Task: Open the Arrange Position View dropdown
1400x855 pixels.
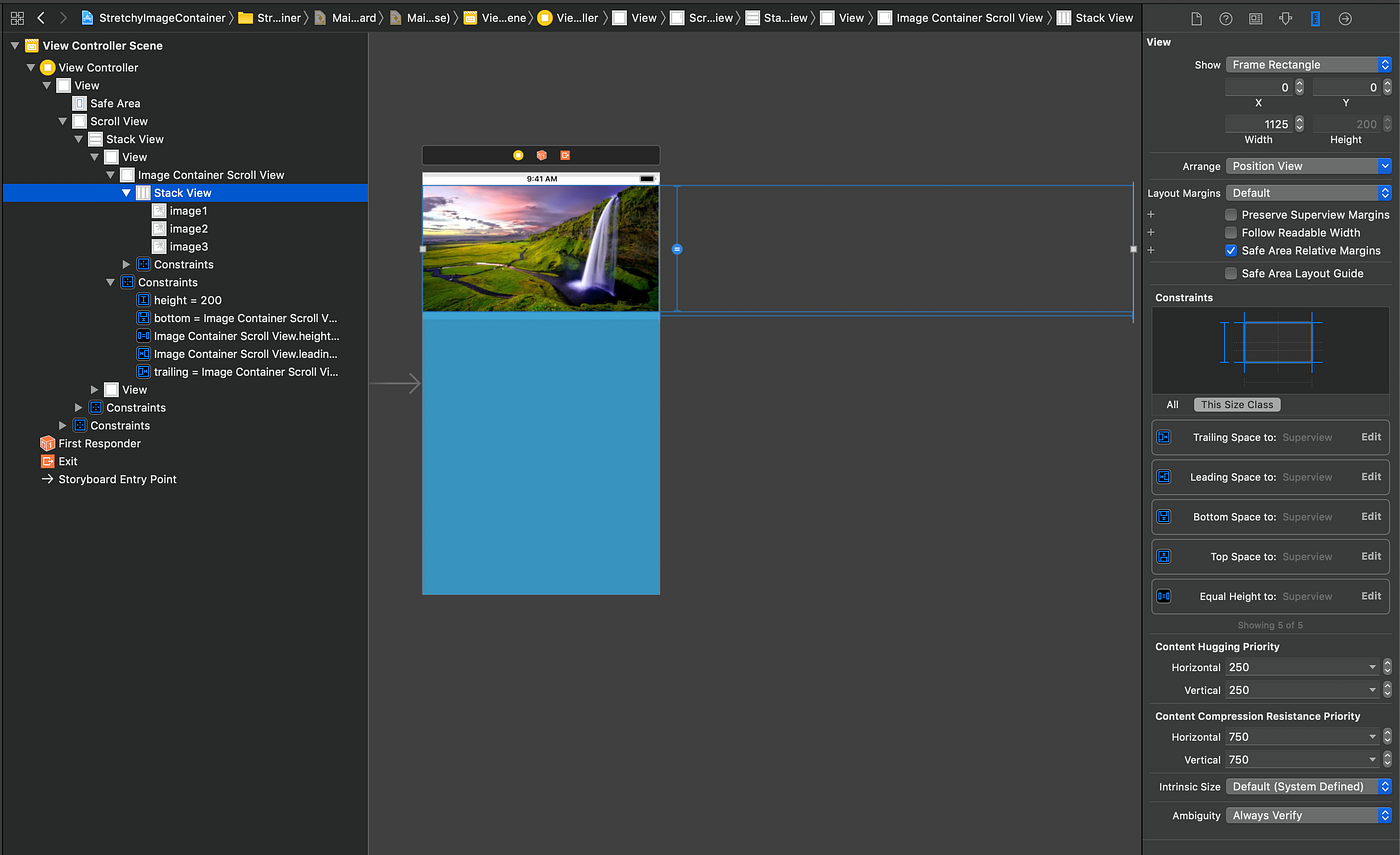Action: [x=1308, y=166]
